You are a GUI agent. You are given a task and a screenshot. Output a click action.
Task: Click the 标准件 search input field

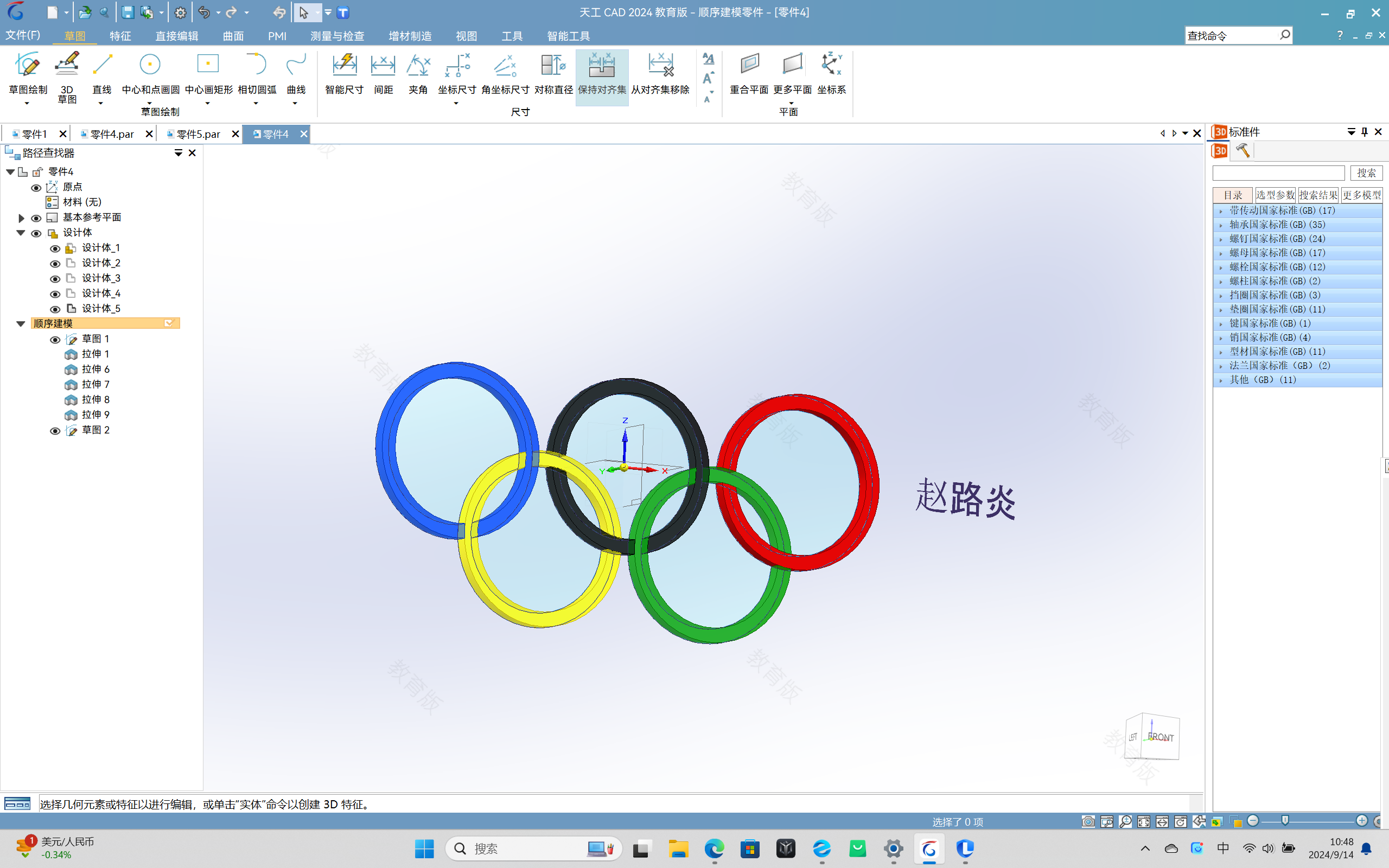1278,173
